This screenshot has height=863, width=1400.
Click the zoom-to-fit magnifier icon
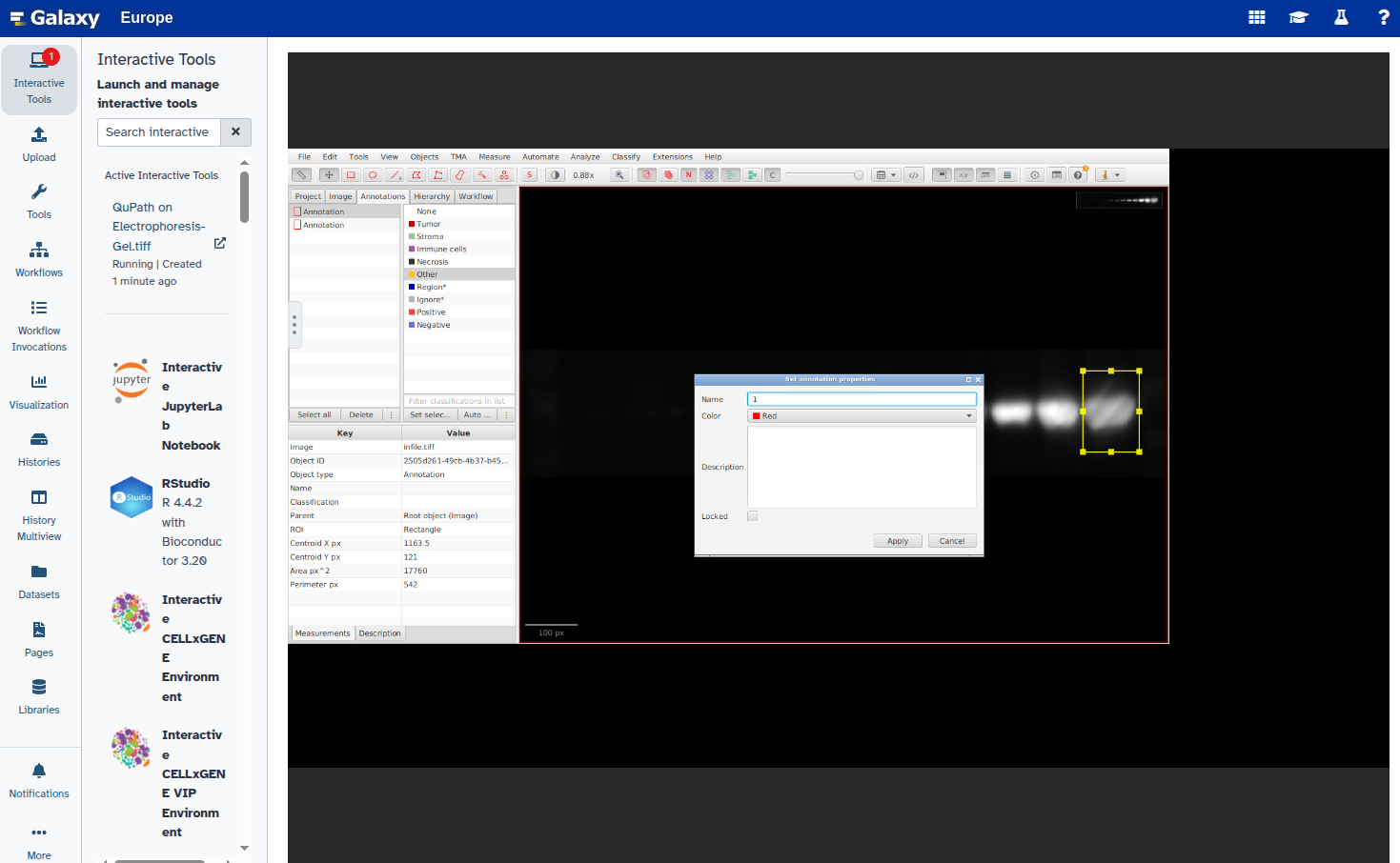tap(619, 175)
